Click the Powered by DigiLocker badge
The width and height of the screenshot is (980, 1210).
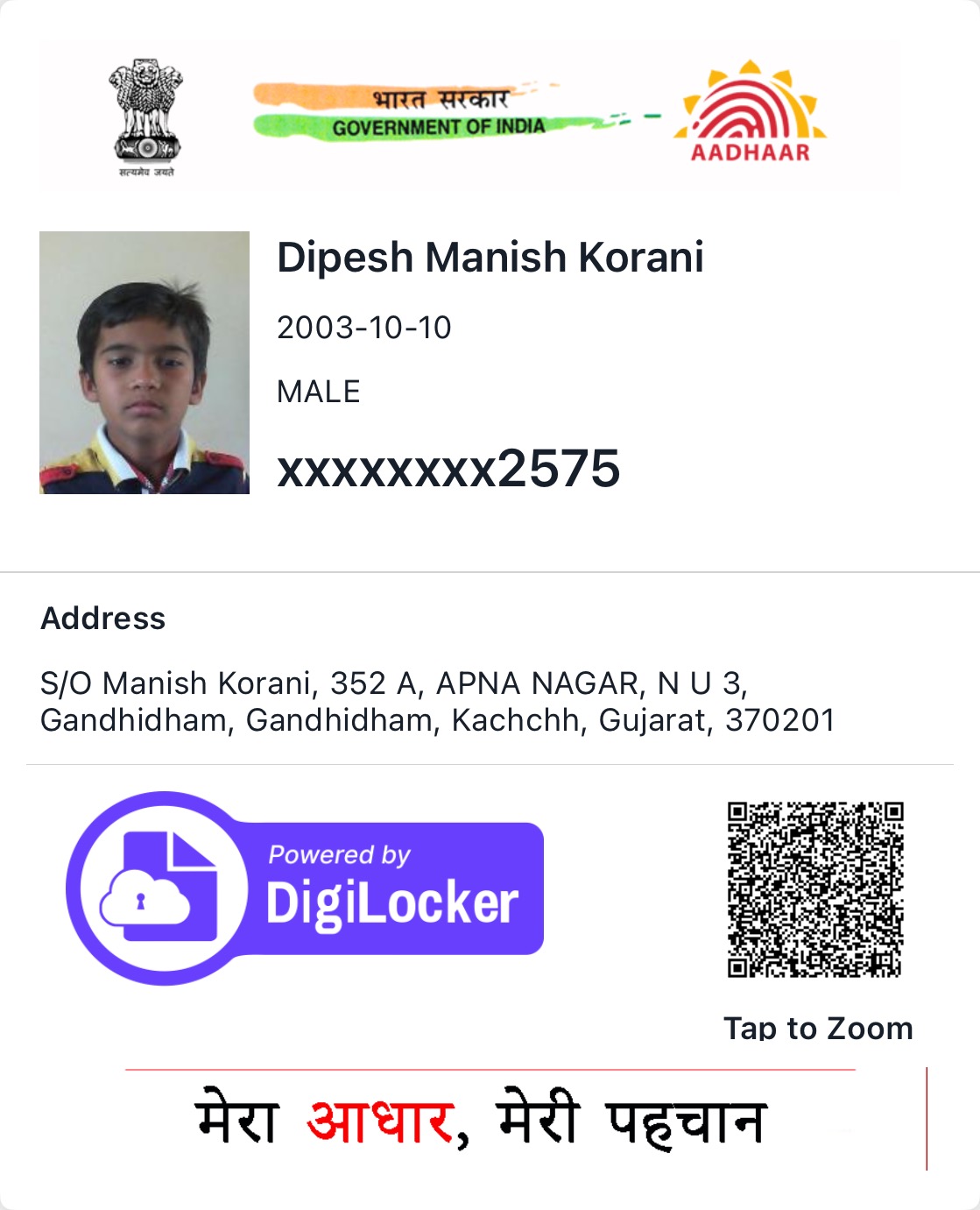click(305, 888)
